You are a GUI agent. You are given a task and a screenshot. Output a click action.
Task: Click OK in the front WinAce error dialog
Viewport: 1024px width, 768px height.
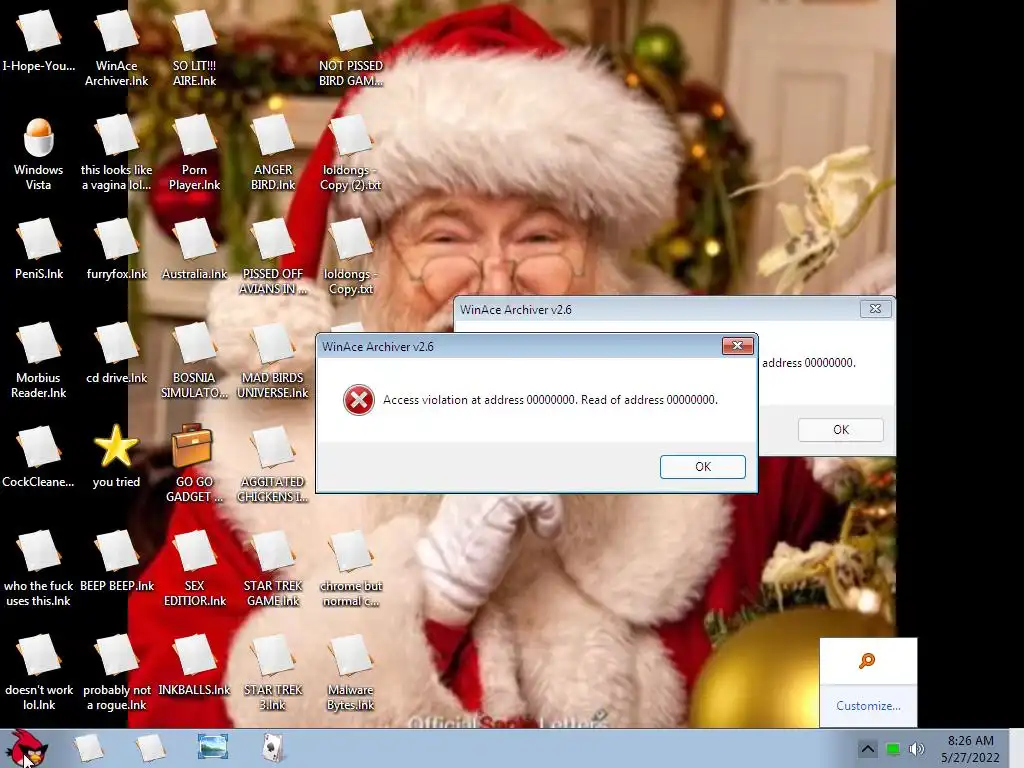702,466
